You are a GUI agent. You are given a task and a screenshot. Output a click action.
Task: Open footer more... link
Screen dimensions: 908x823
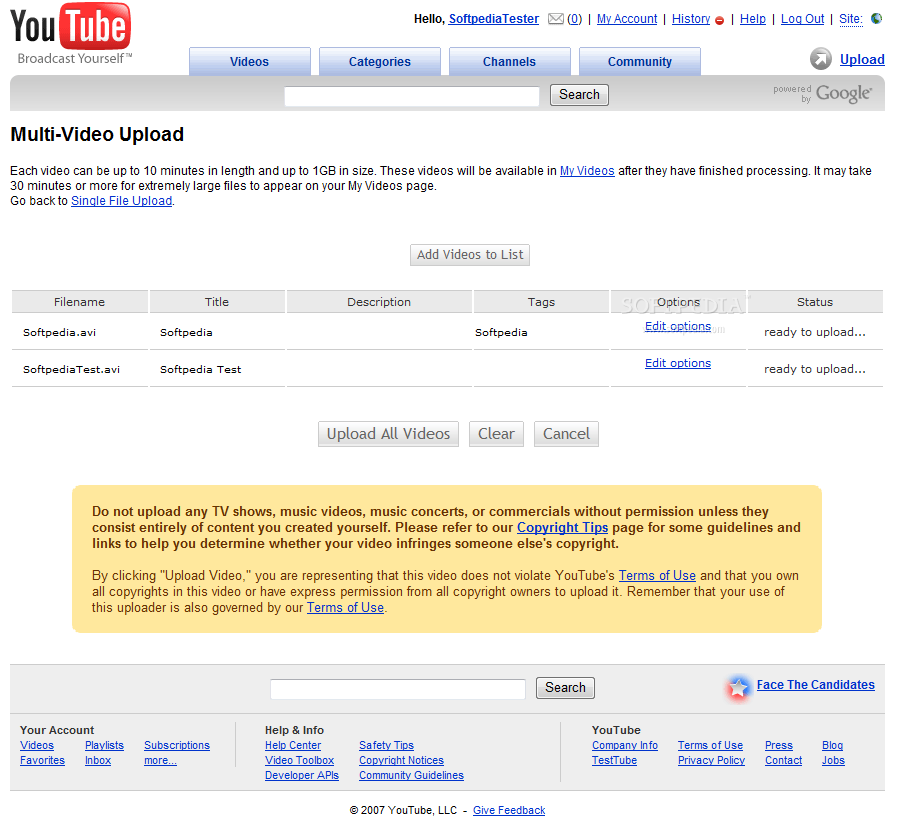point(160,760)
